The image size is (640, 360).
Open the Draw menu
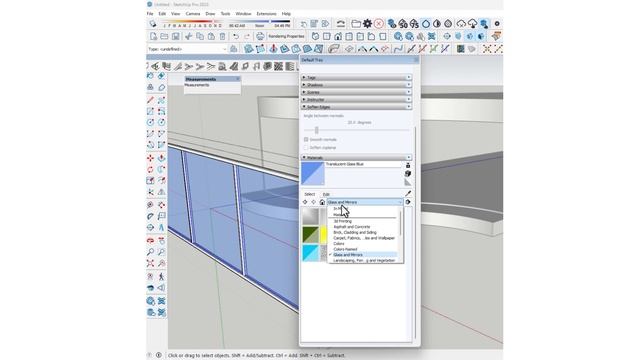click(x=210, y=14)
